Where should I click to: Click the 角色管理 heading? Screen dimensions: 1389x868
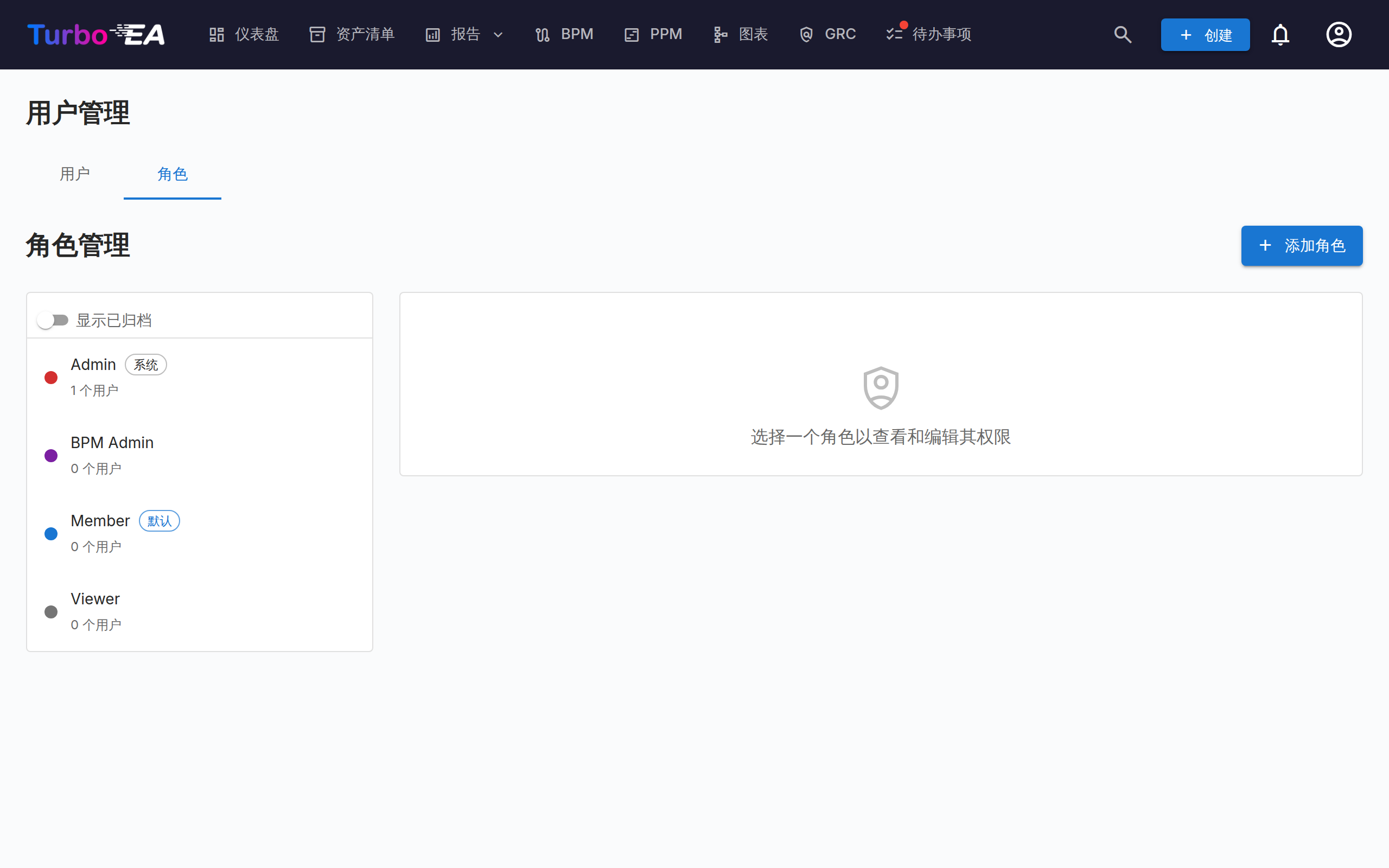pos(78,246)
